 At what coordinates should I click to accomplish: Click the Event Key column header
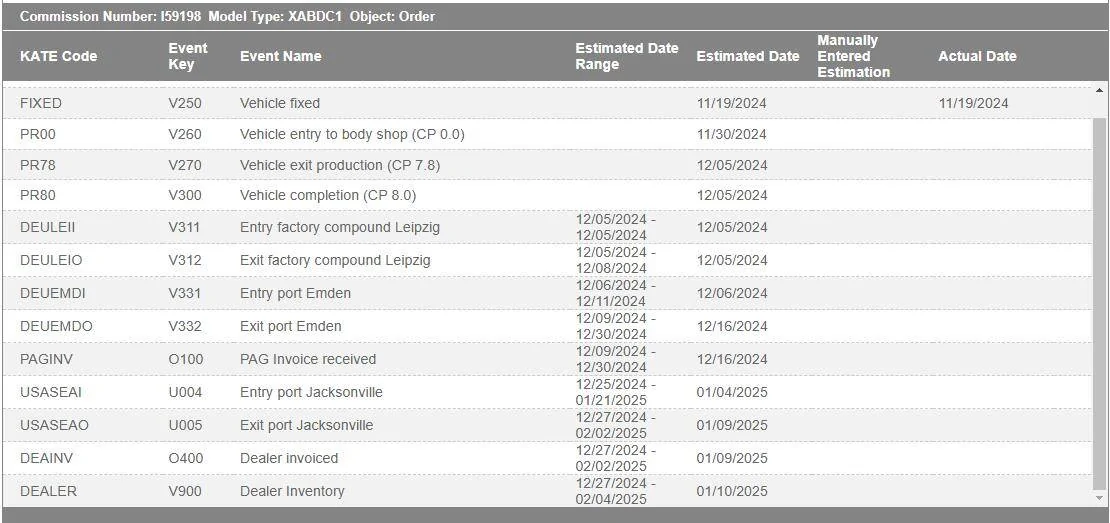coord(188,56)
